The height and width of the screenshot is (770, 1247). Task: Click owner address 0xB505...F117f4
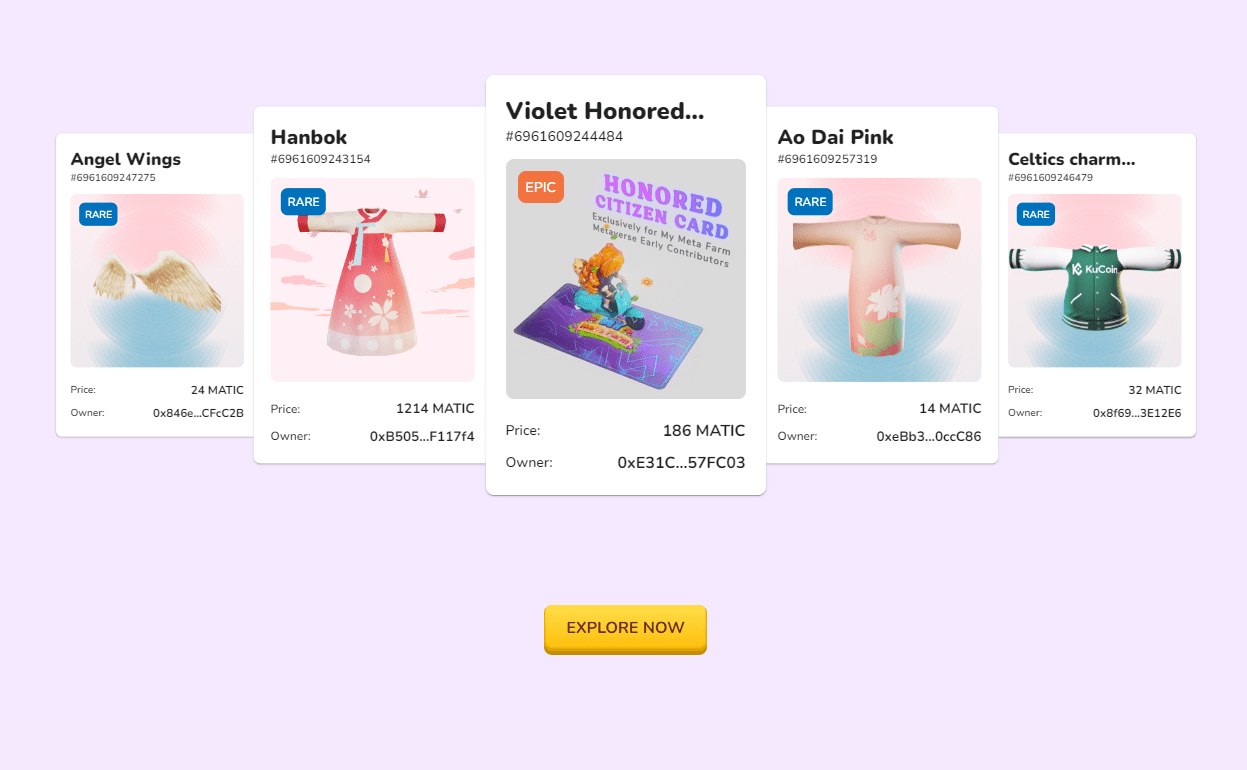422,436
